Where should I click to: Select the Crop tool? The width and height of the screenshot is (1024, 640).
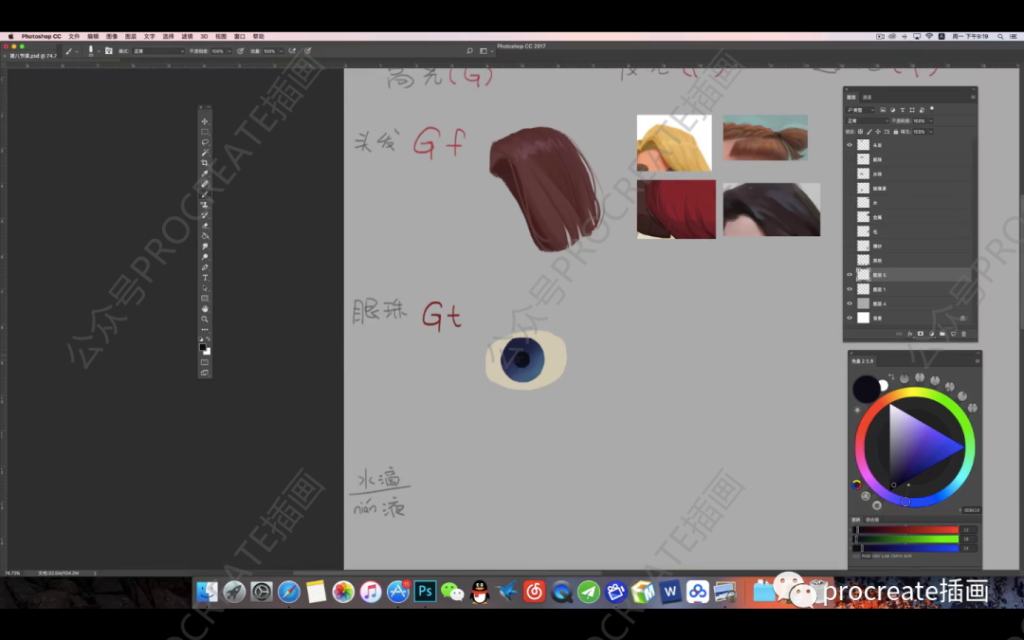pyautogui.click(x=205, y=163)
